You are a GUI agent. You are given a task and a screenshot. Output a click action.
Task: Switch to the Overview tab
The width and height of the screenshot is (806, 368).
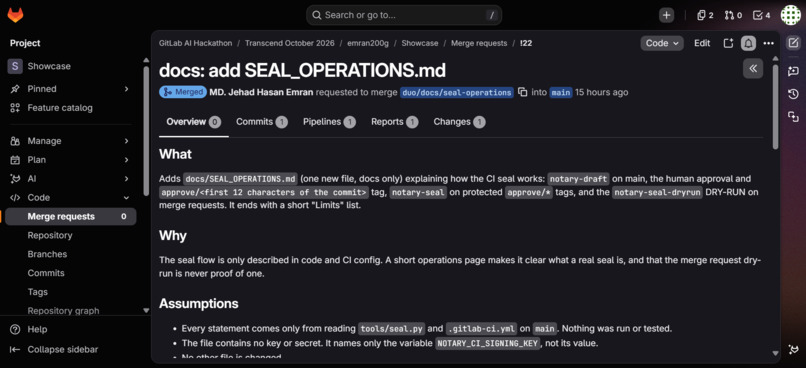(193, 122)
